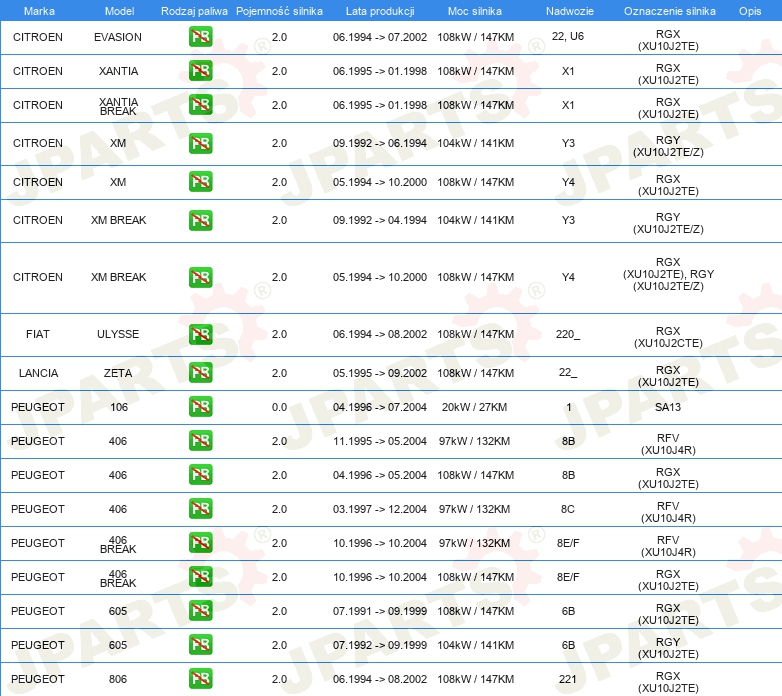This screenshot has height=696, width=782.
Task: Click the petrol icon in the Peugeot 806 row
Action: click(x=200, y=679)
